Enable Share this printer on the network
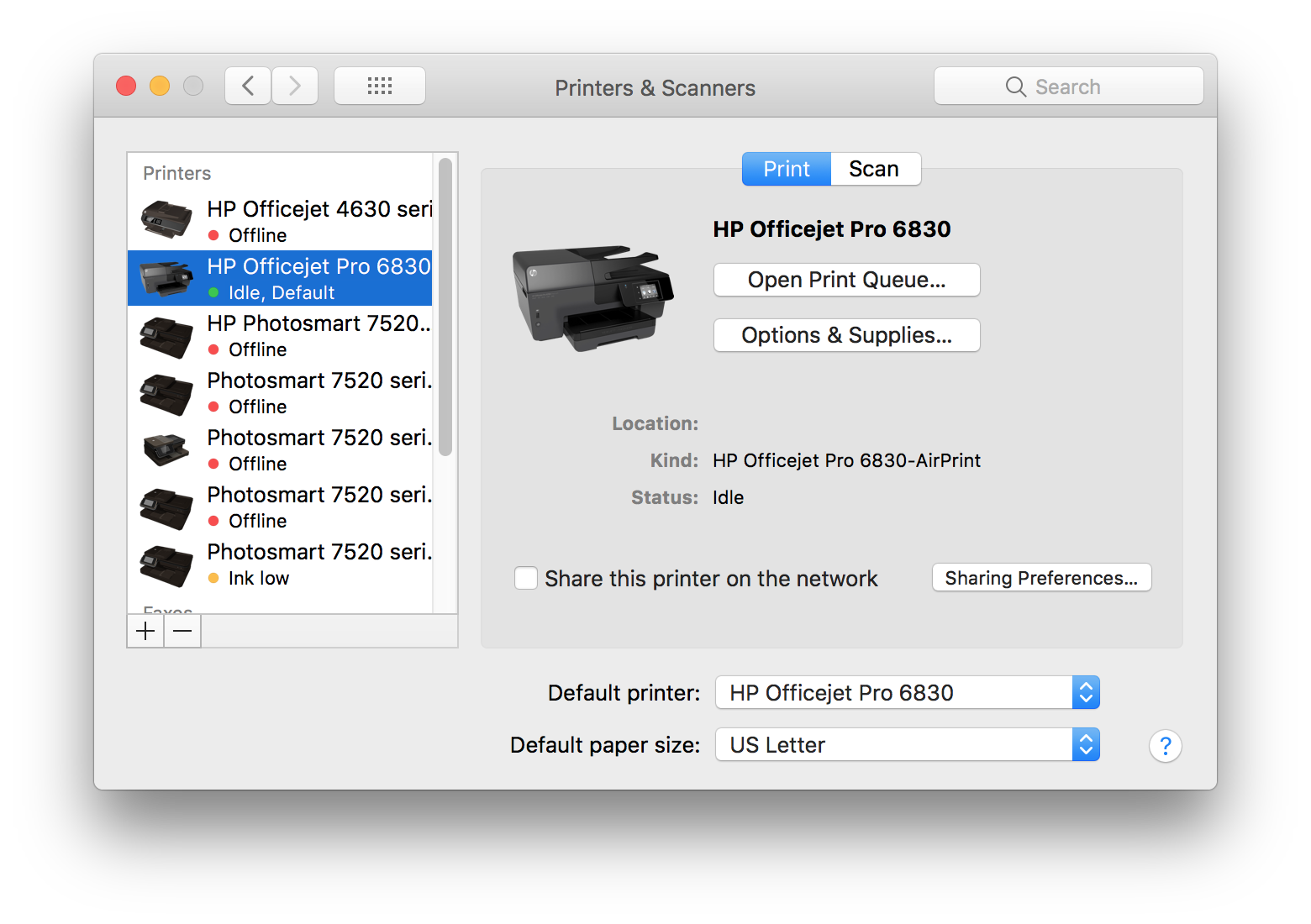The height and width of the screenshot is (924, 1311). click(x=526, y=578)
